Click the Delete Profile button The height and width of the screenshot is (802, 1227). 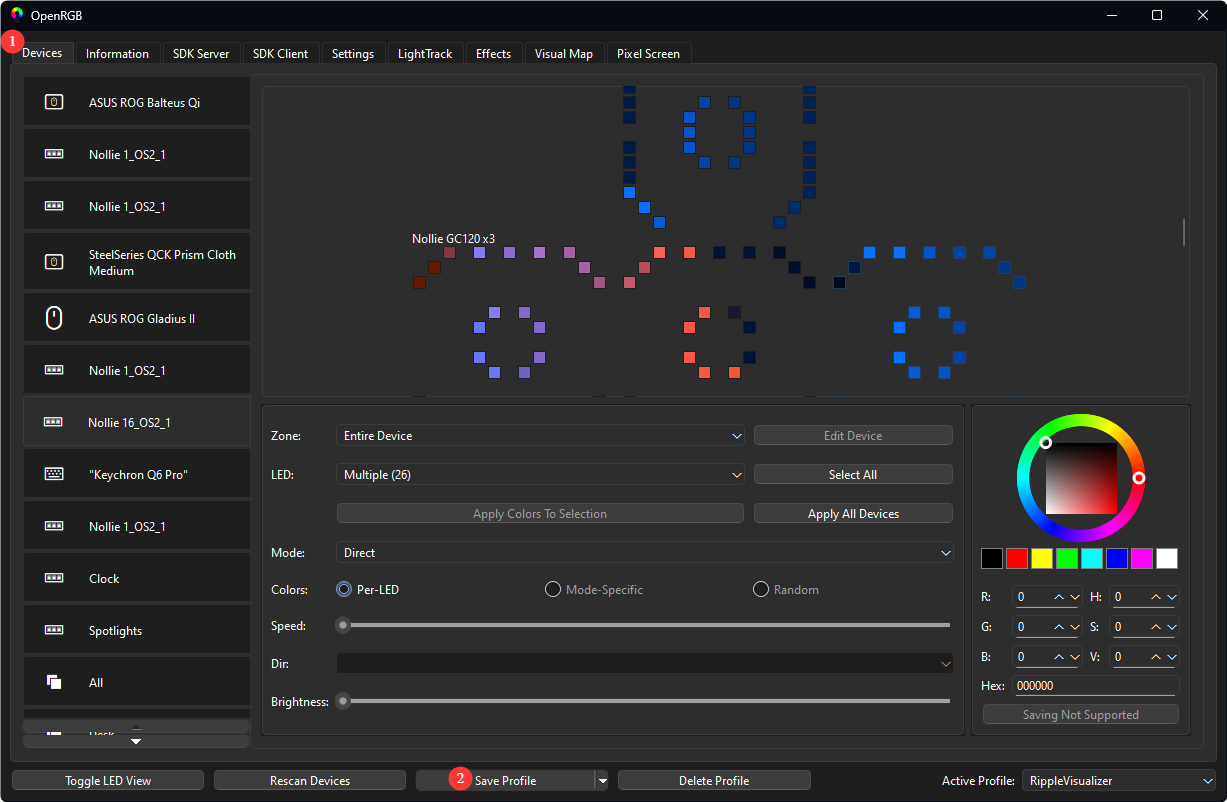[714, 781]
